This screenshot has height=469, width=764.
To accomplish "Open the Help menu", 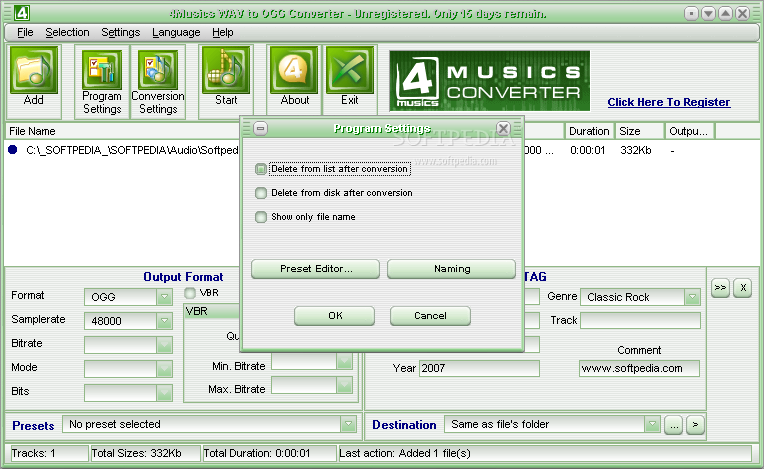I will coord(223,32).
